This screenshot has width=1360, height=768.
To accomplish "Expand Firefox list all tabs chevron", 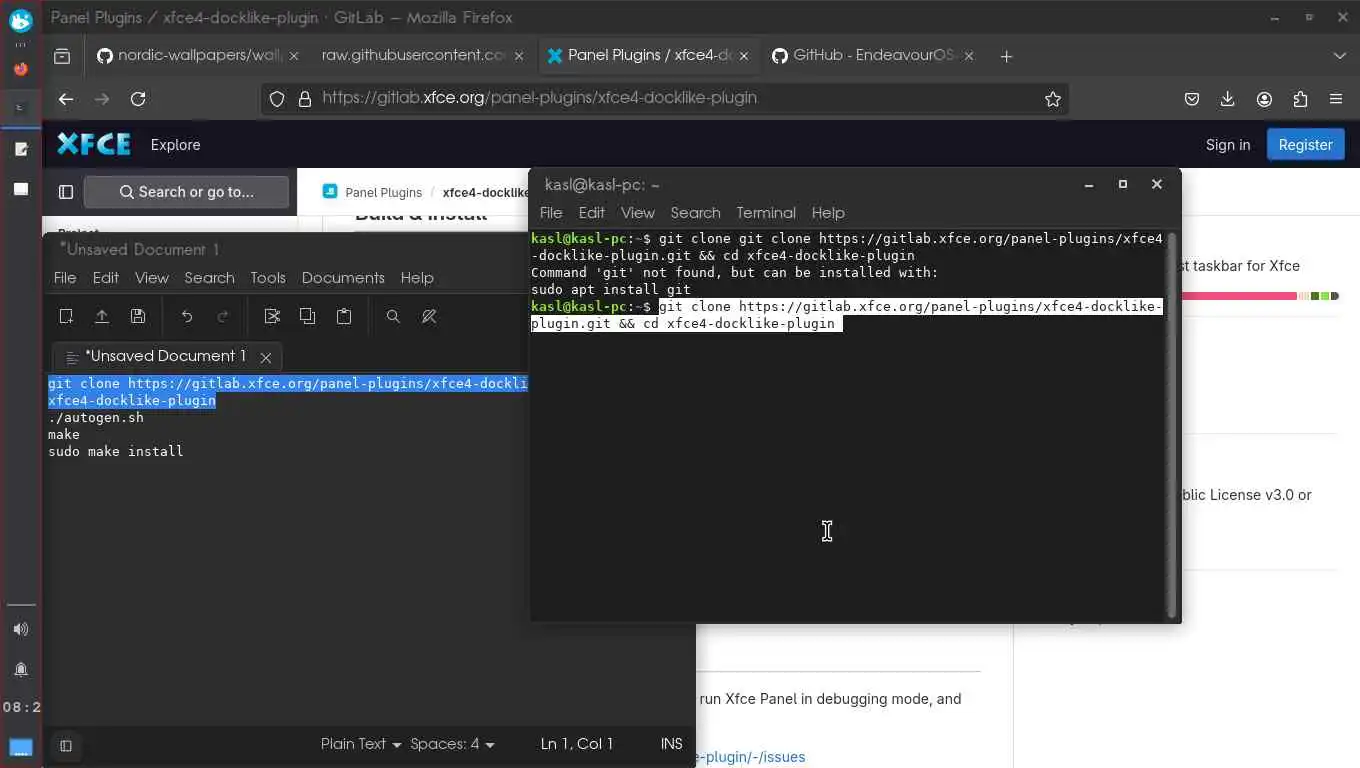I will coord(1340,56).
